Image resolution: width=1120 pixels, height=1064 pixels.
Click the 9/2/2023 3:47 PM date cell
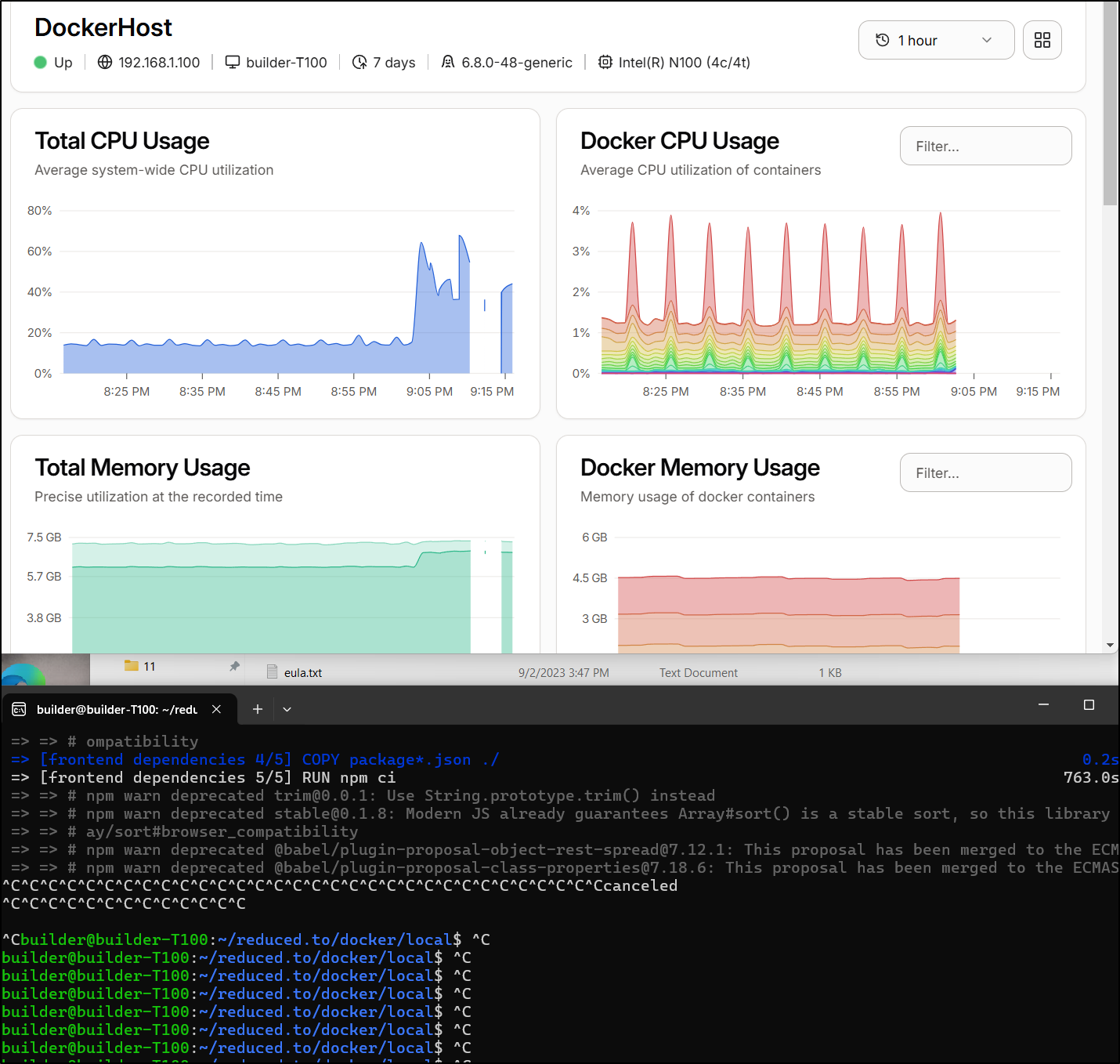pyautogui.click(x=564, y=672)
